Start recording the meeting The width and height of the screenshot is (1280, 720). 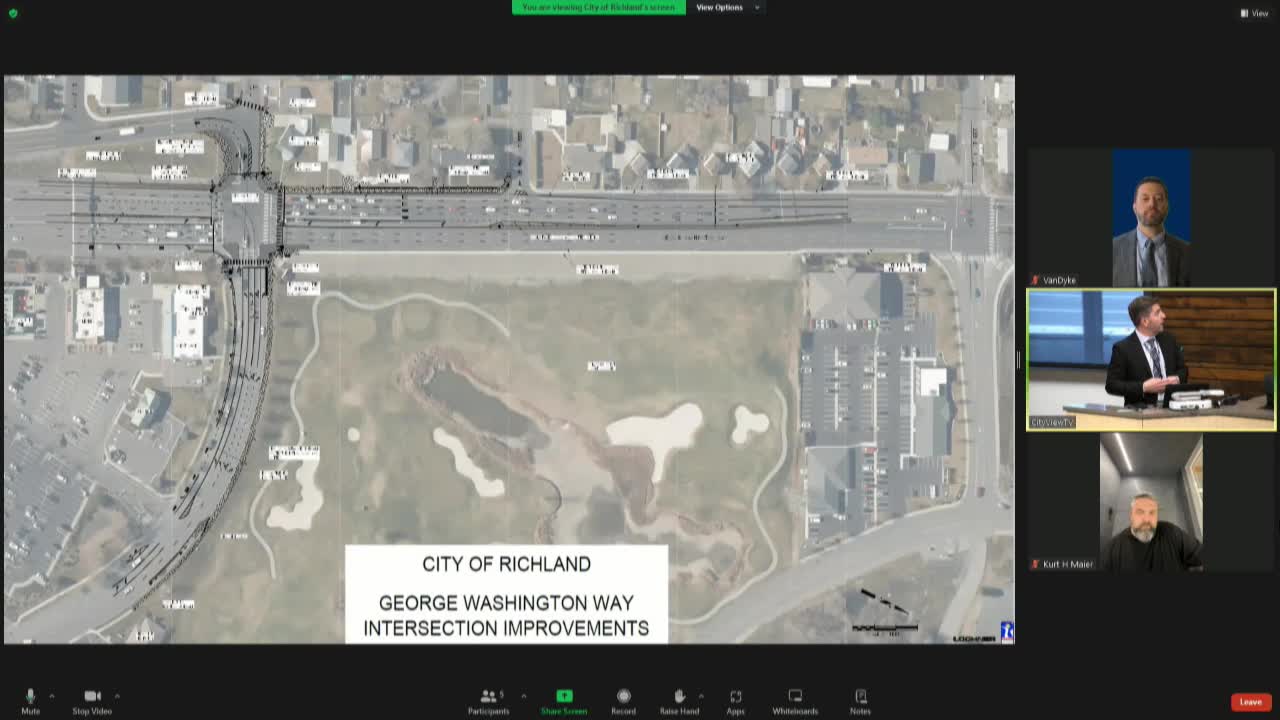[623, 697]
